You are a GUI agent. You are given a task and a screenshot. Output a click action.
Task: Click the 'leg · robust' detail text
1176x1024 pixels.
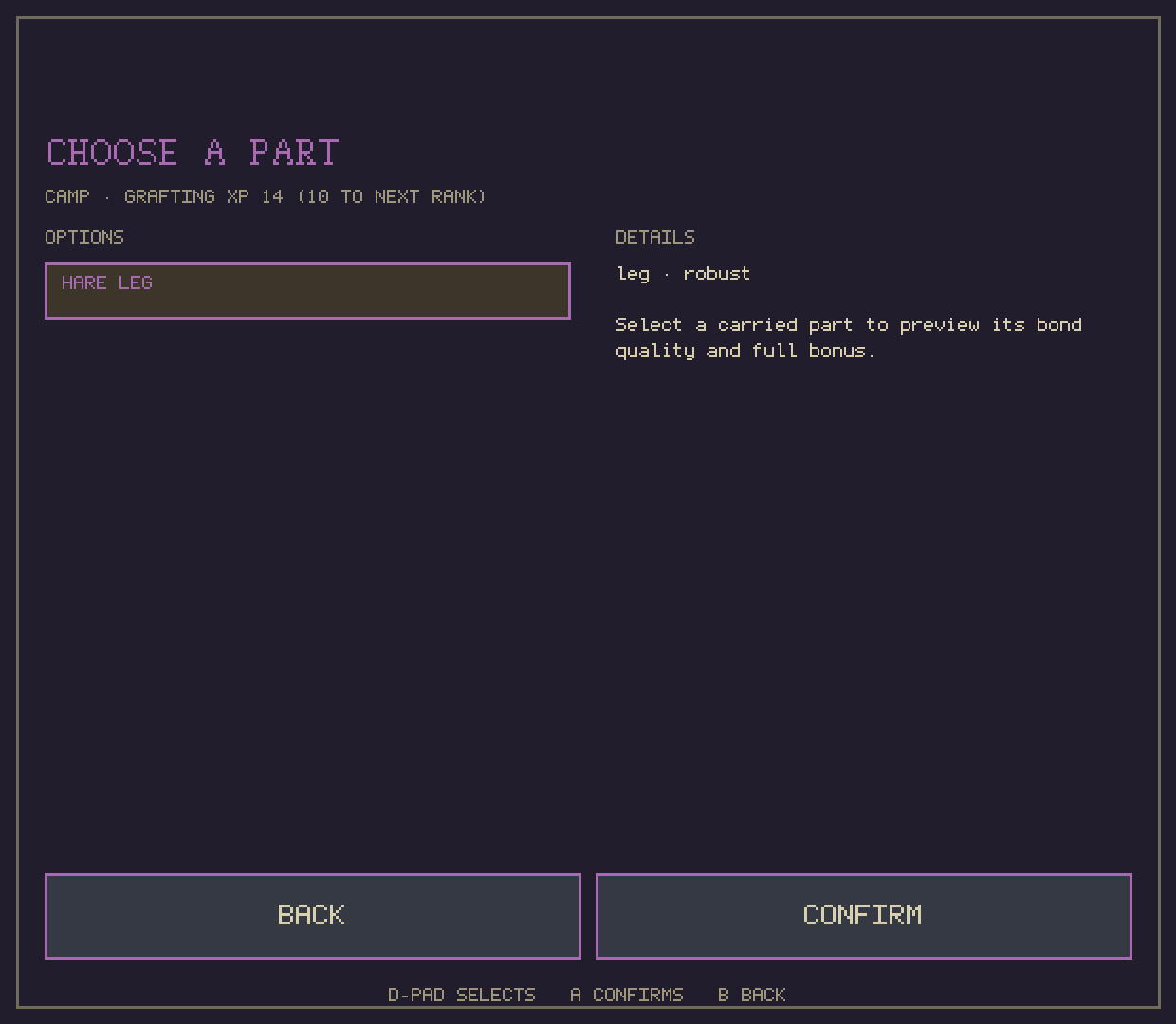684,274
